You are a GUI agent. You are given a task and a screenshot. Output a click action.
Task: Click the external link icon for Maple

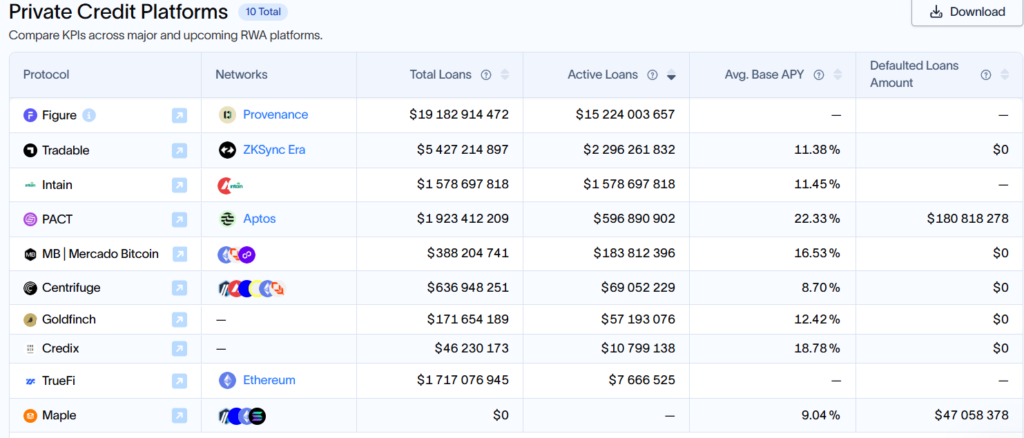[179, 416]
